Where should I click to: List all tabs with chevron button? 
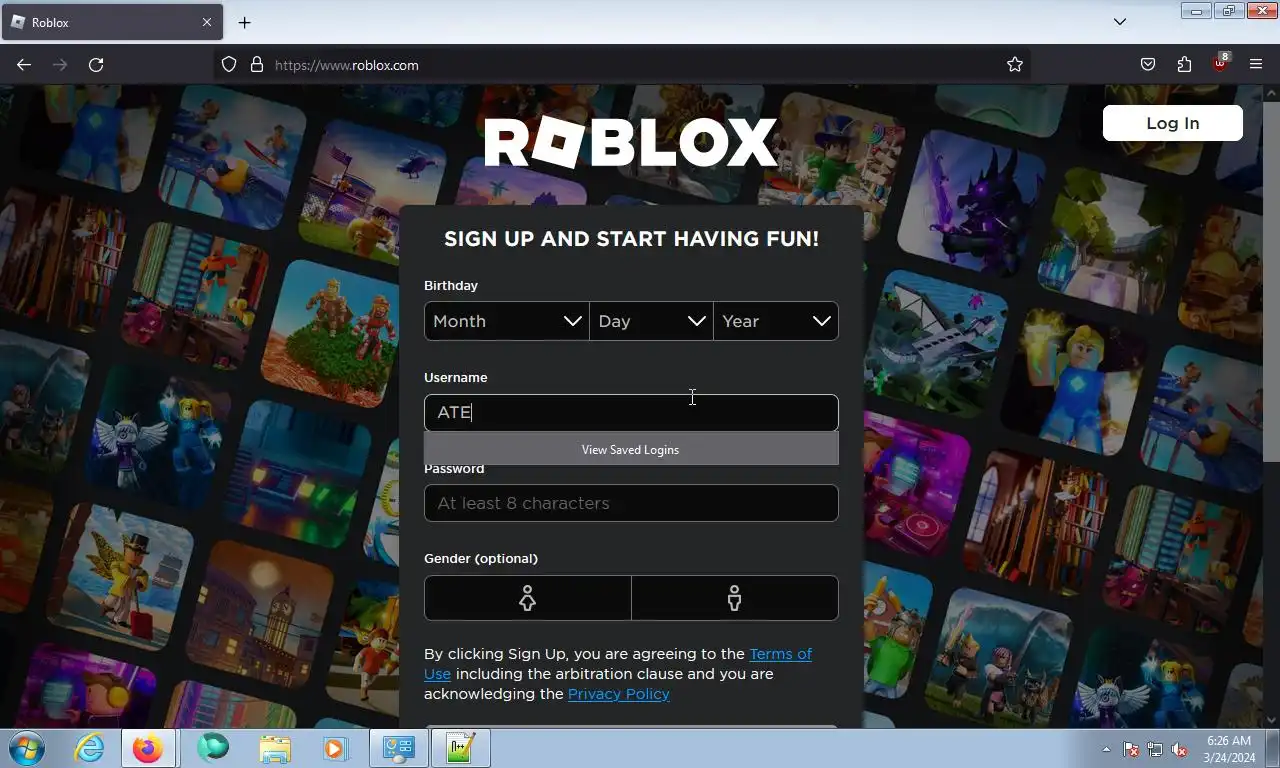pos(1120,22)
